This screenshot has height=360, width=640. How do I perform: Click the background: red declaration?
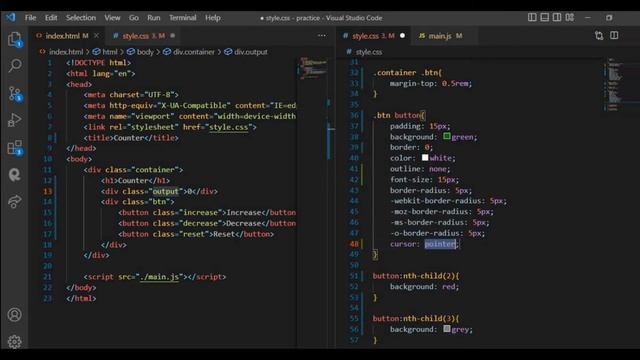pos(424,287)
